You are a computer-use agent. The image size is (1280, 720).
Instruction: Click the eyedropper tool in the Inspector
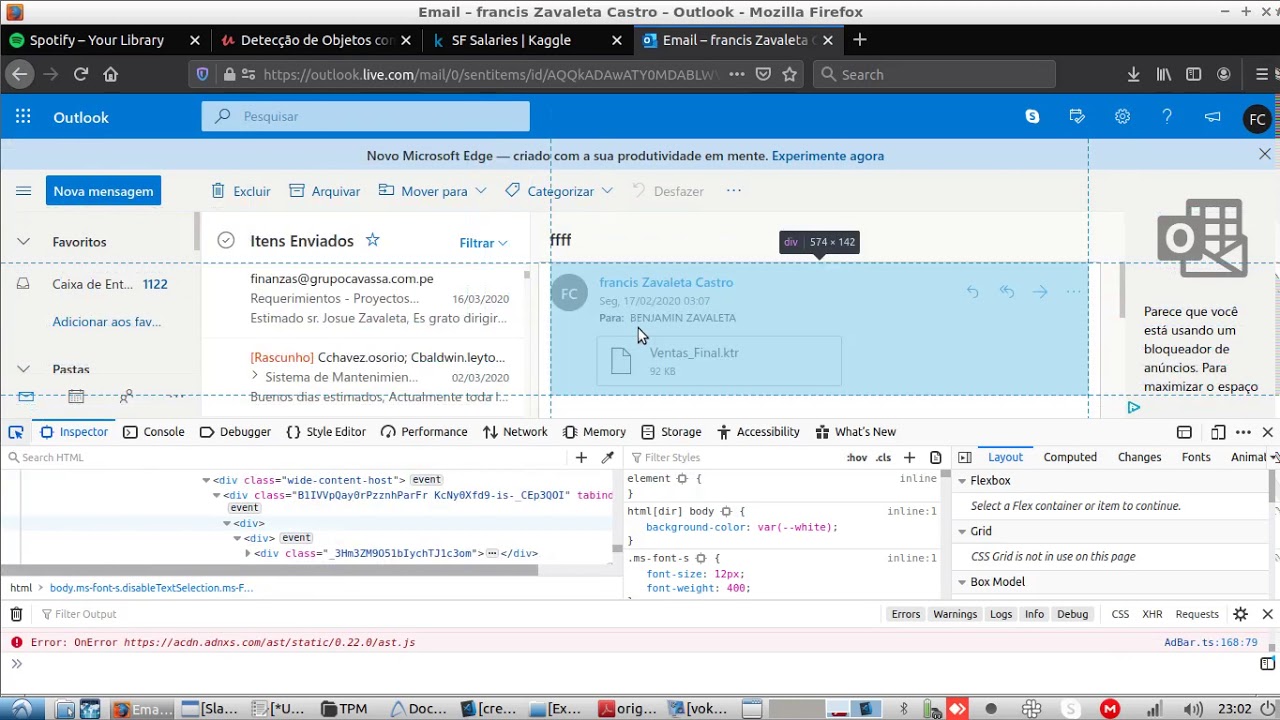tap(607, 457)
